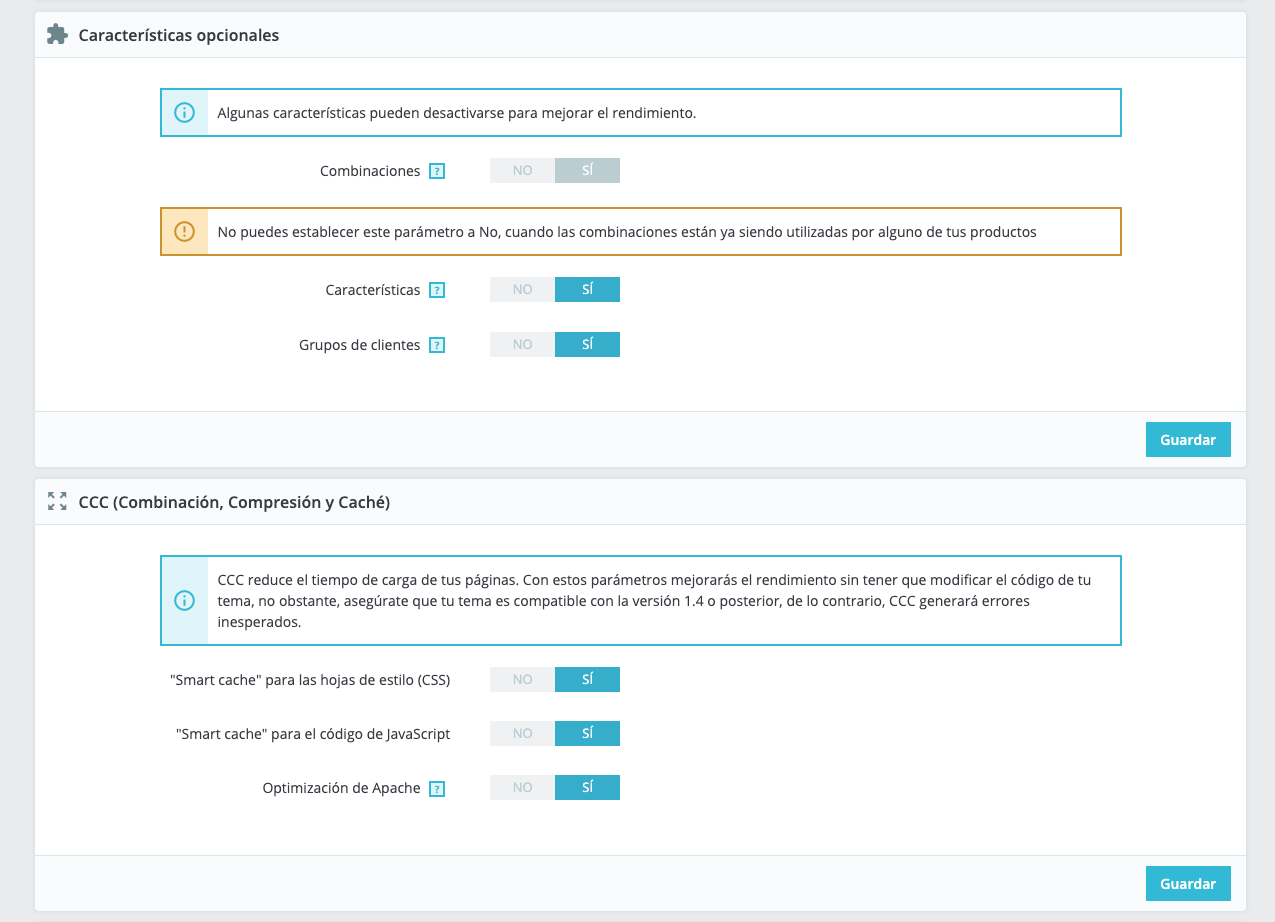
Task: Click the info icon in the features notice
Action: (184, 113)
